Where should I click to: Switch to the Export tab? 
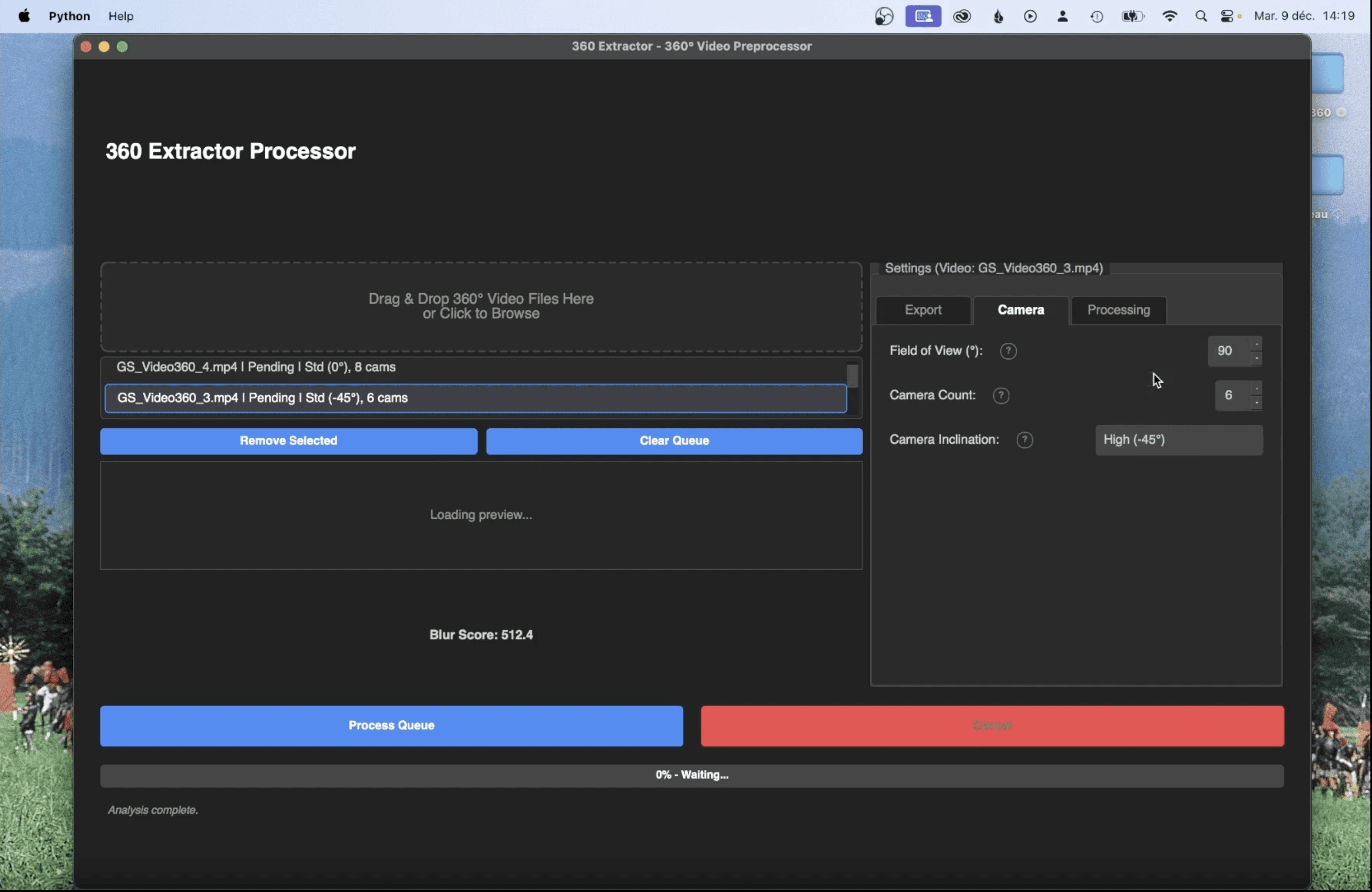point(923,310)
